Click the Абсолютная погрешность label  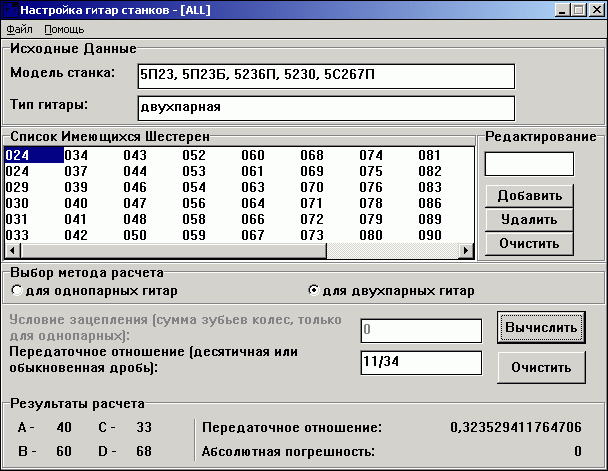pos(288,452)
